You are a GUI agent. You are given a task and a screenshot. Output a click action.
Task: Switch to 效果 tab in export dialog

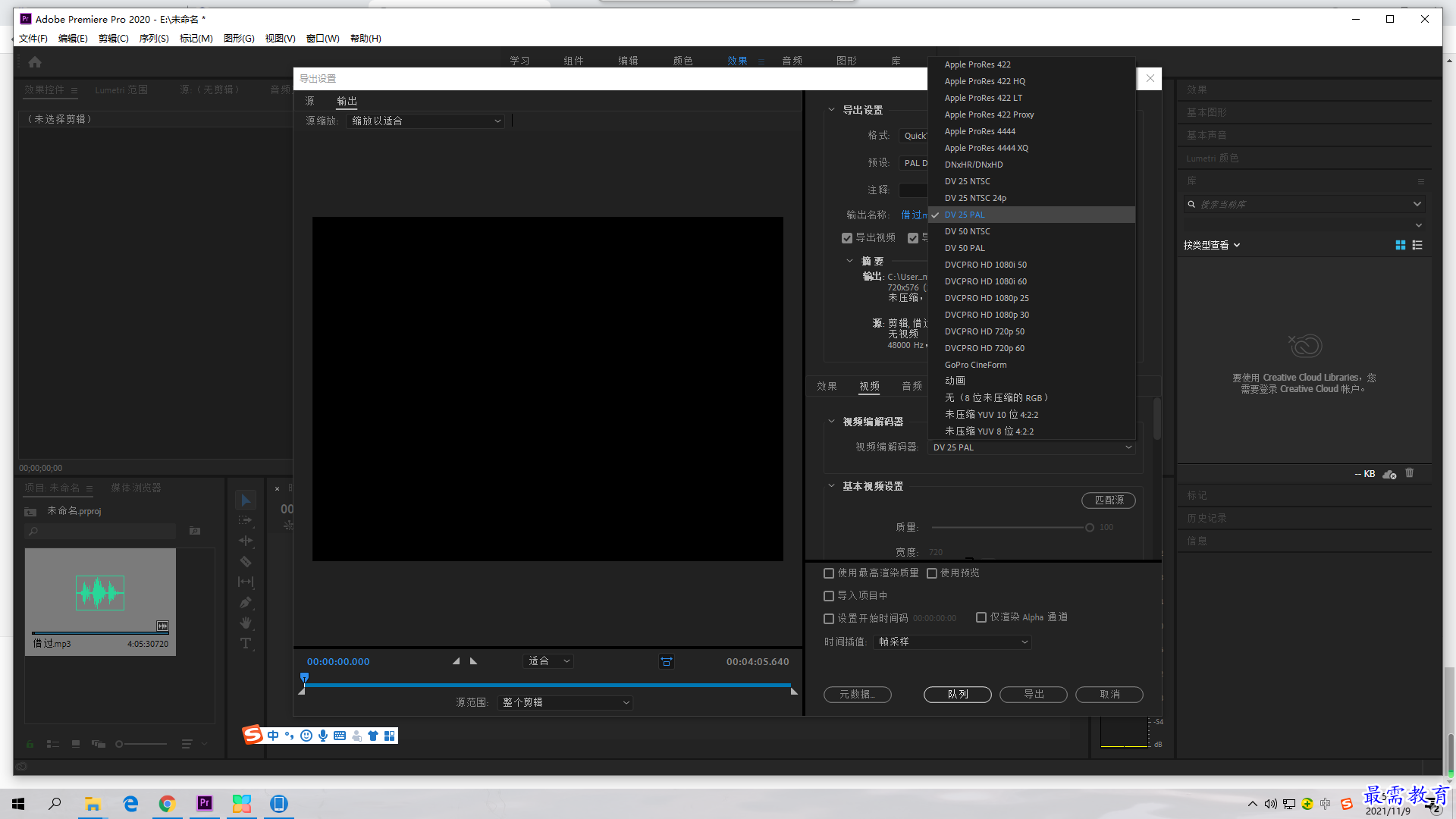tap(827, 387)
